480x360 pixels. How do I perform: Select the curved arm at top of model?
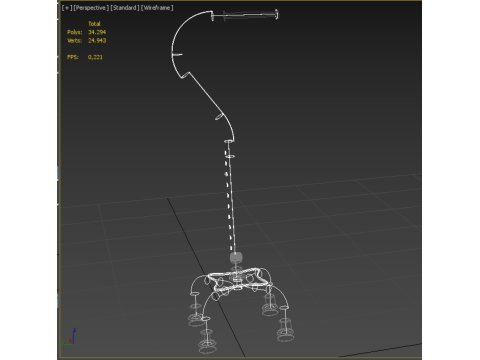(x=174, y=47)
